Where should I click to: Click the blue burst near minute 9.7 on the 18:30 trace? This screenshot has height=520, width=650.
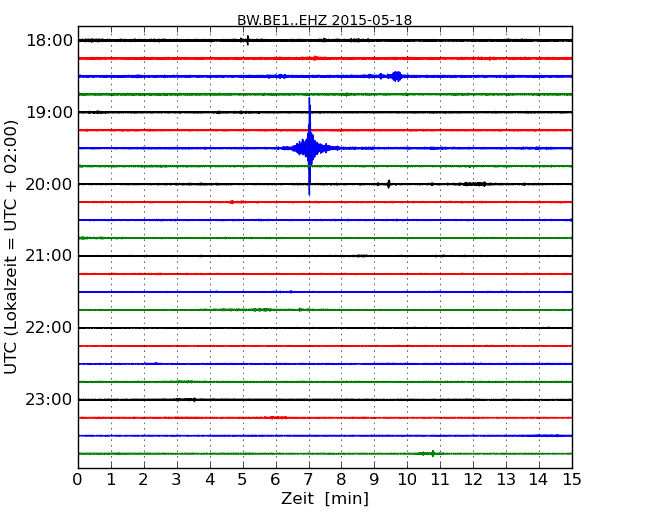(x=397, y=76)
